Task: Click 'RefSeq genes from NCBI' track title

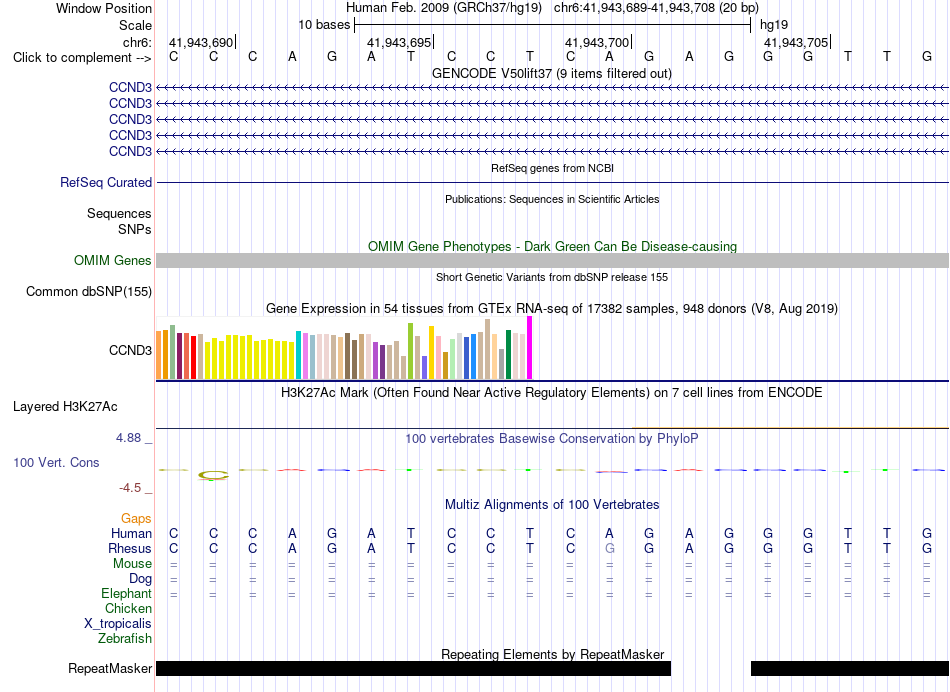Action: click(552, 168)
